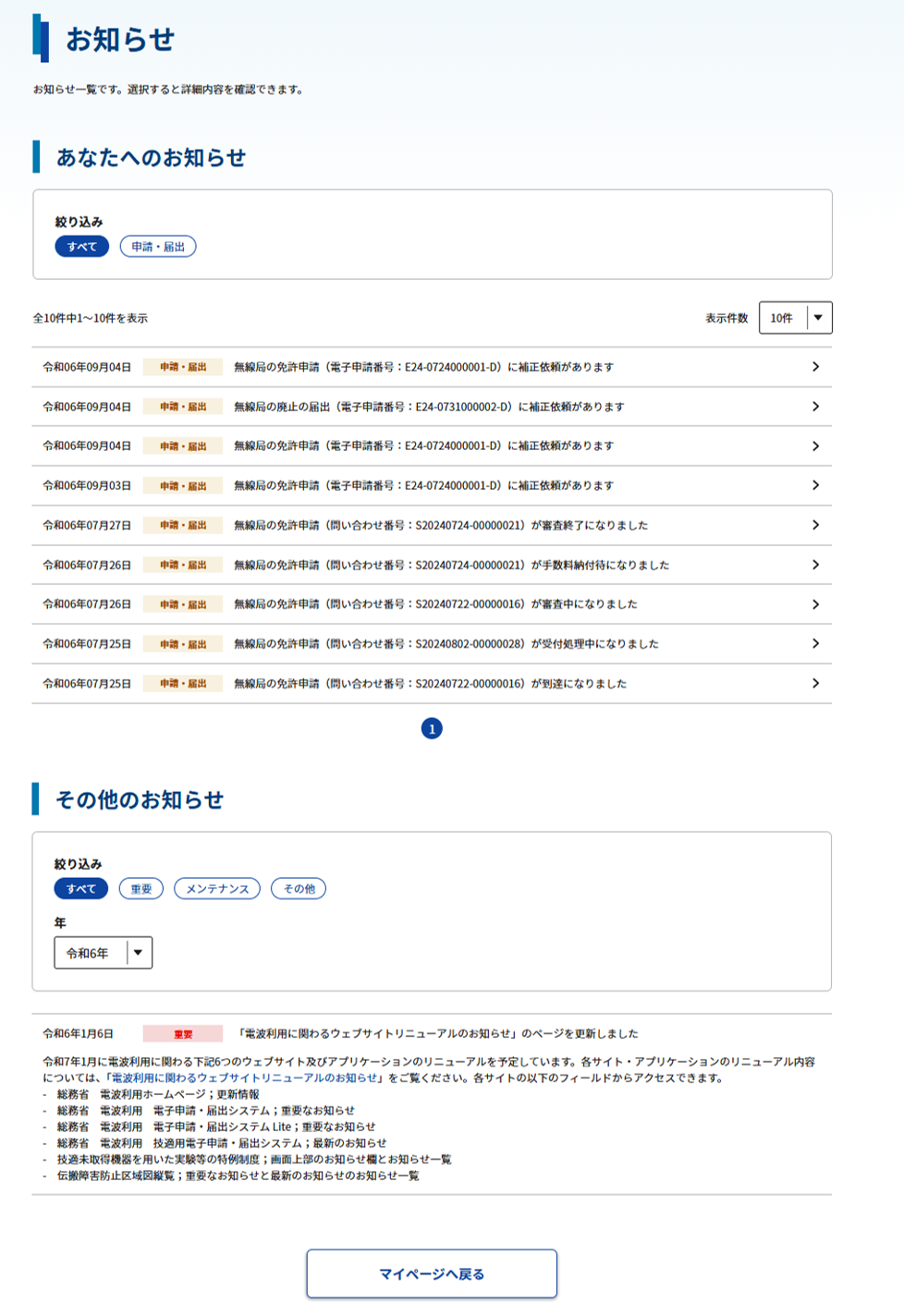Click date 令和06年07月27日

point(87,525)
